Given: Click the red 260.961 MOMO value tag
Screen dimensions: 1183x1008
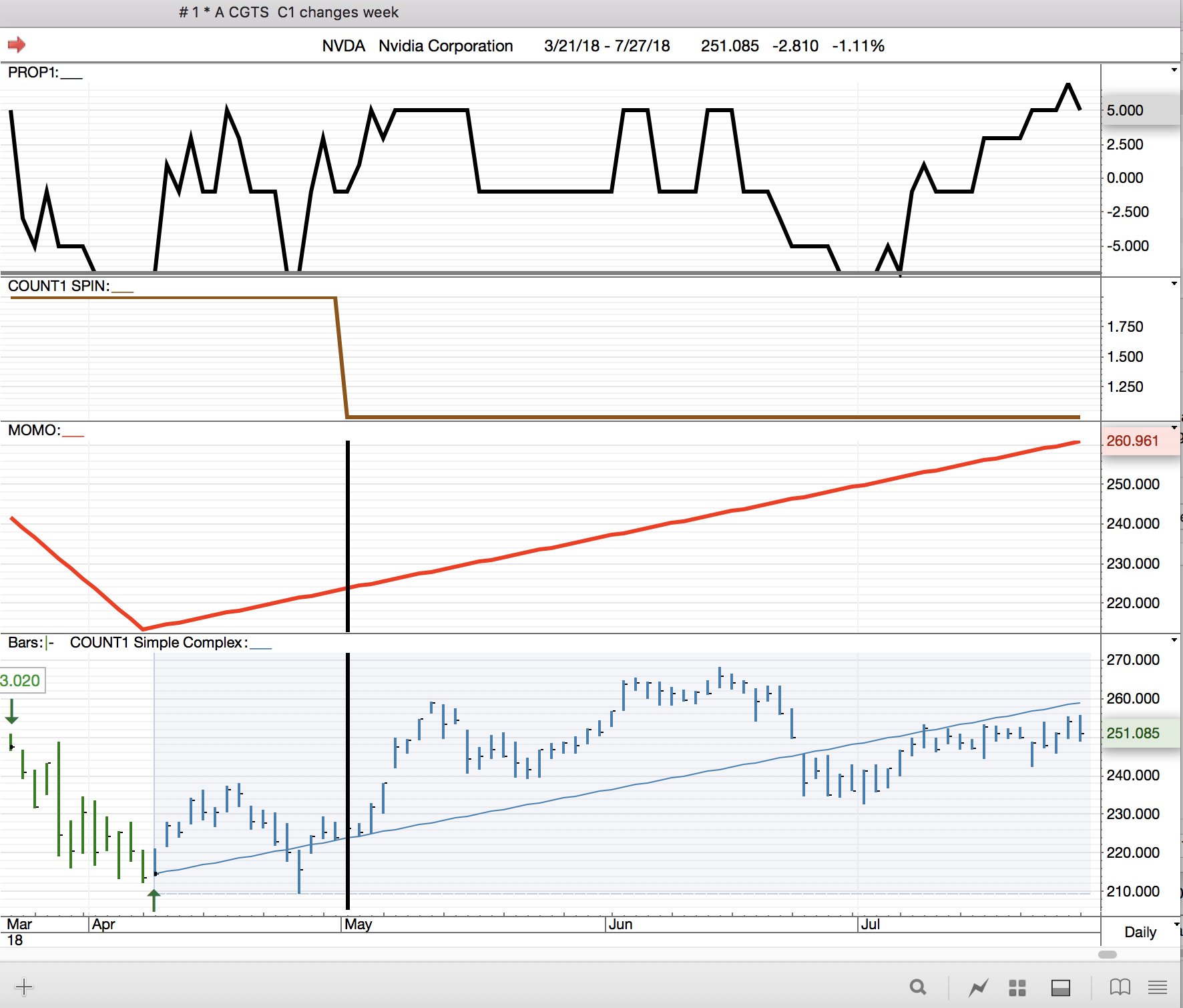Looking at the screenshot, I should click(x=1140, y=441).
